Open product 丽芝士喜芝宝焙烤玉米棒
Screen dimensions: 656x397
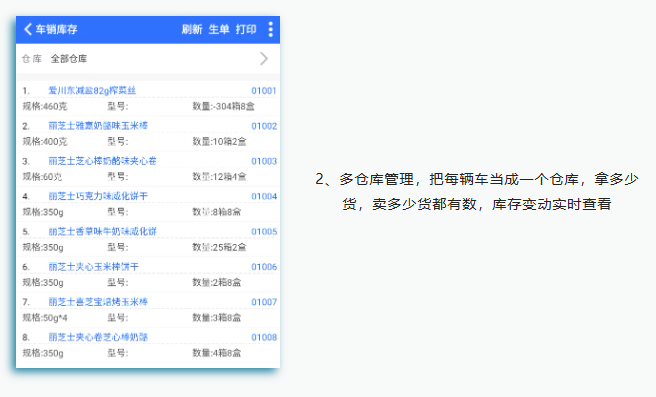[x=98, y=302]
